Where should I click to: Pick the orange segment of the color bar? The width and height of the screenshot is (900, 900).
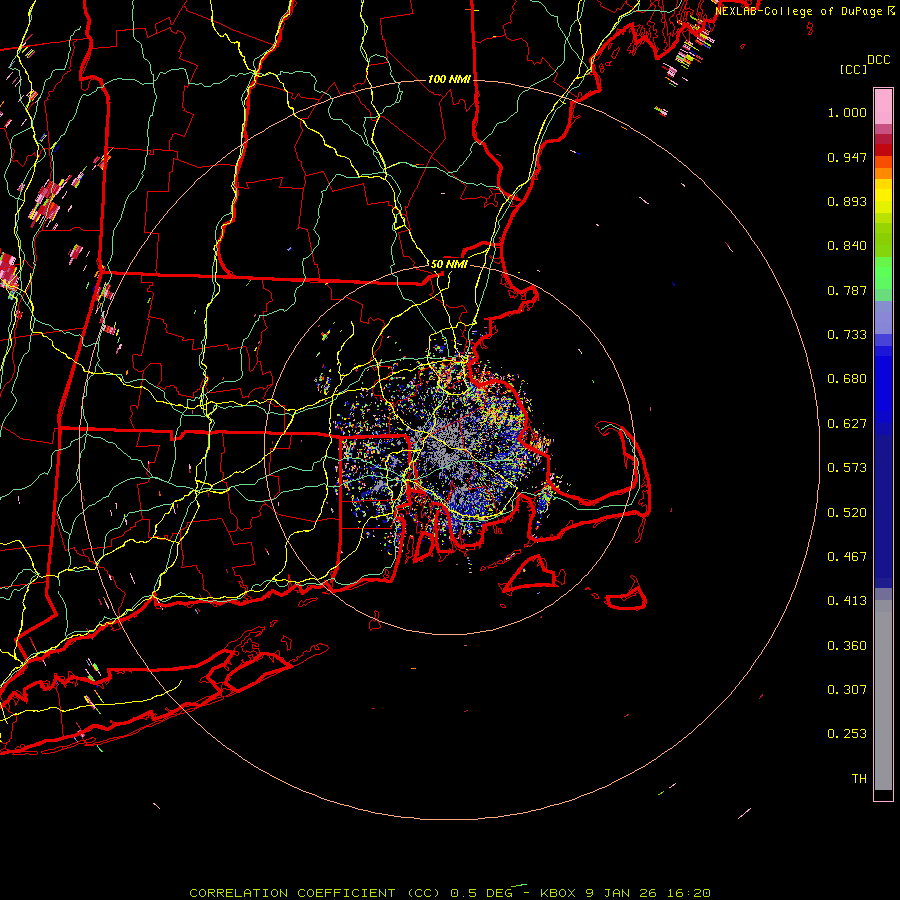883,168
